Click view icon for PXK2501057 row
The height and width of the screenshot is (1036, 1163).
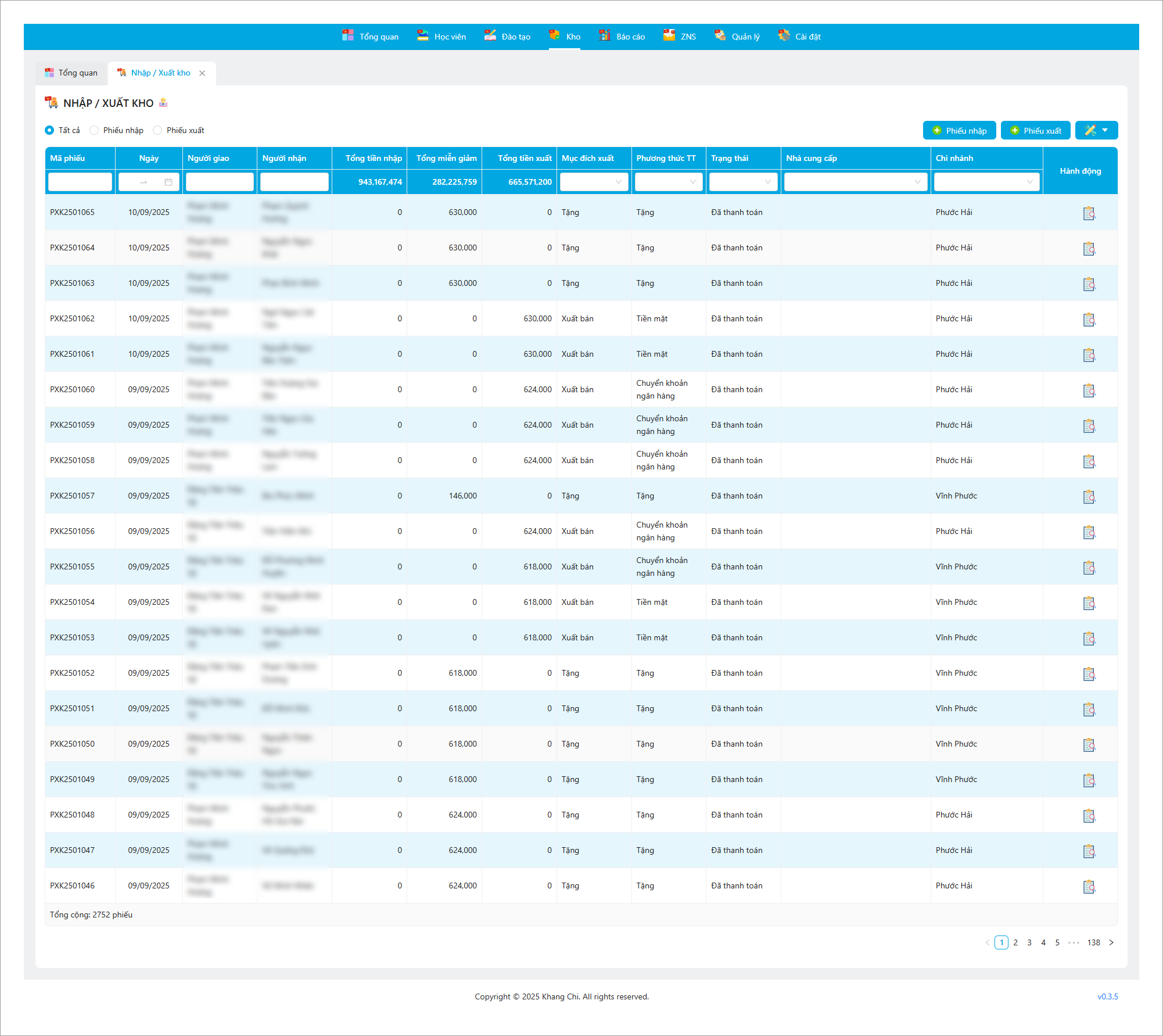[x=1089, y=497]
